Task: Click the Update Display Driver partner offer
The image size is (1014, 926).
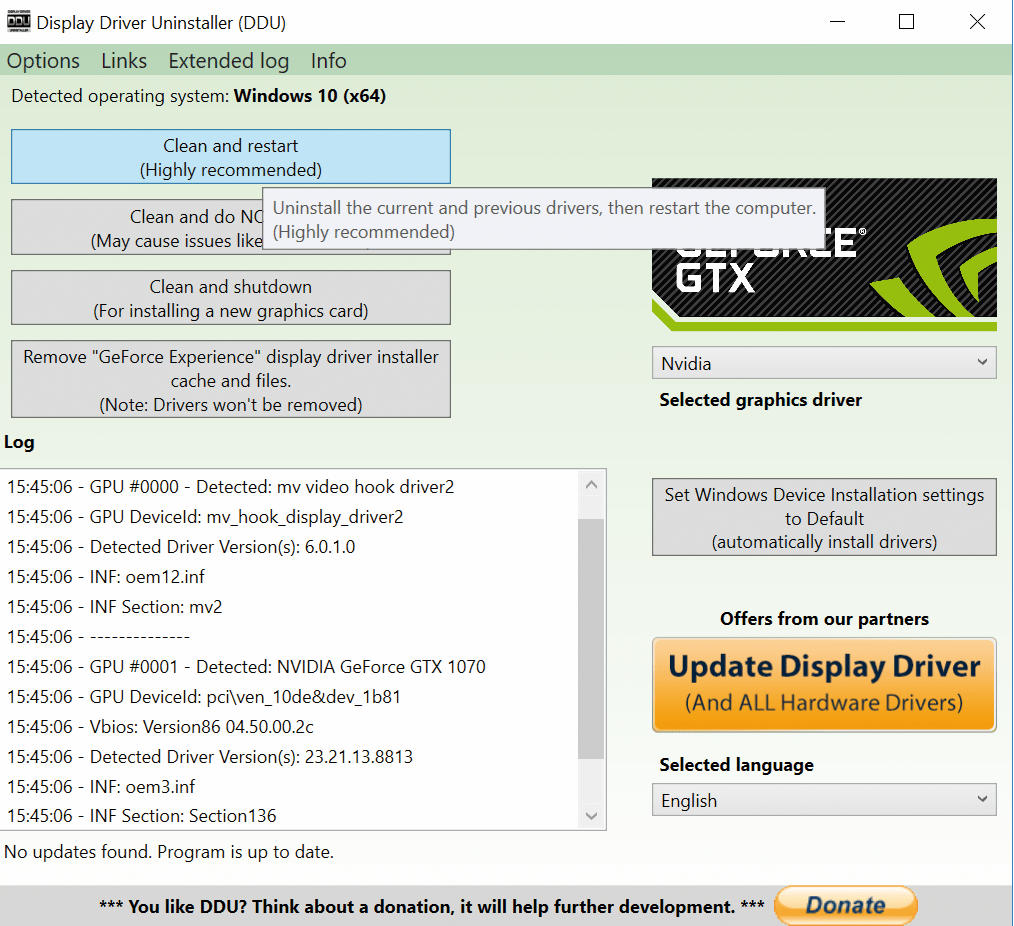Action: [824, 685]
